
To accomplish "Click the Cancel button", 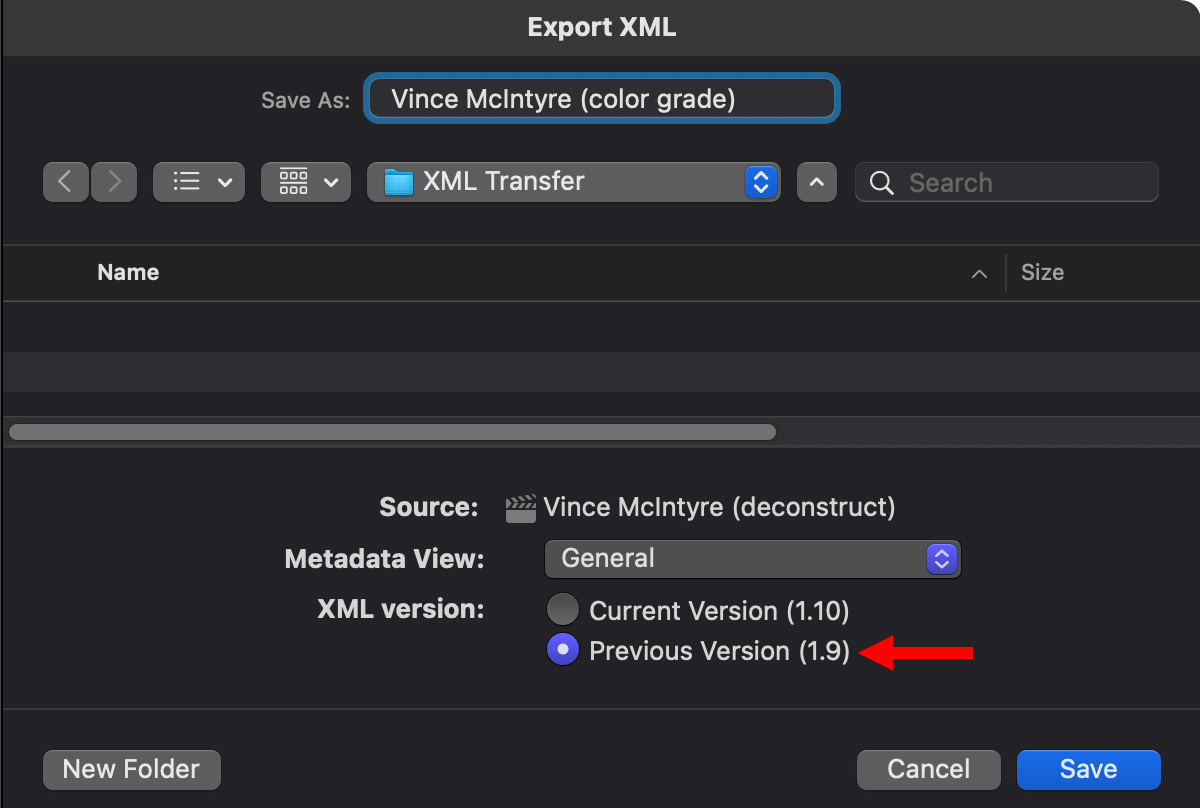I will (x=928, y=769).
